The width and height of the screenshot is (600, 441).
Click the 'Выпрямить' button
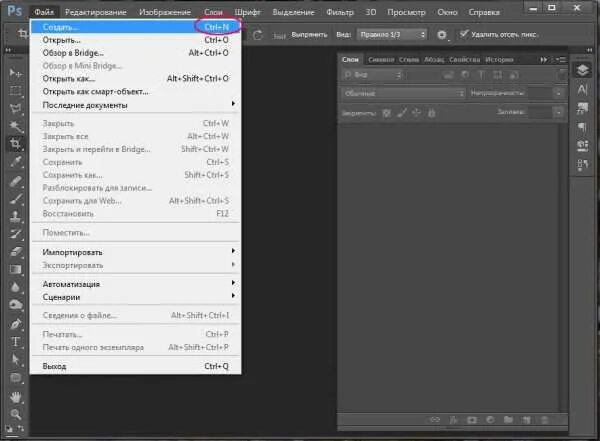pos(309,35)
